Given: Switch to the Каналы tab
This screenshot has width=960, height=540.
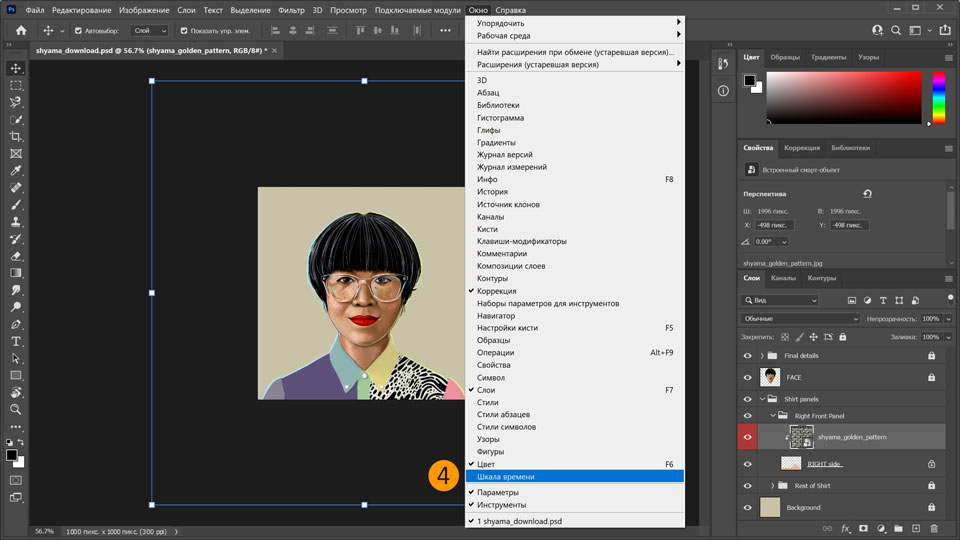Looking at the screenshot, I should click(783, 278).
